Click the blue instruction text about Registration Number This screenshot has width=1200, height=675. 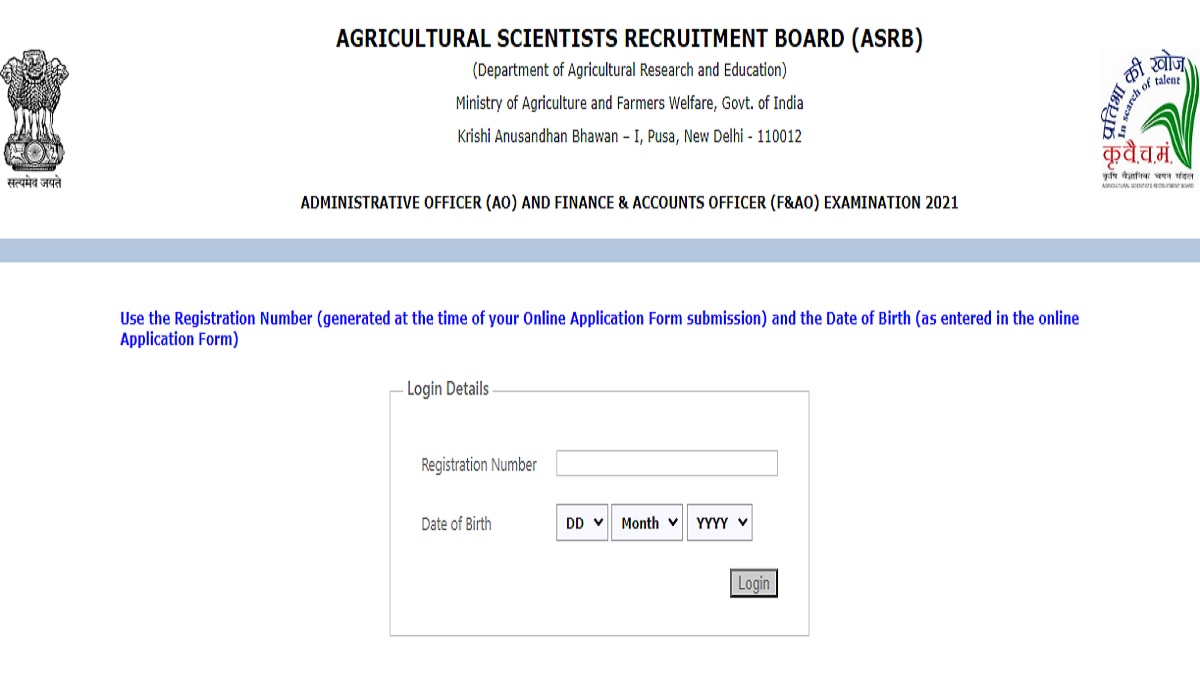[x=599, y=329]
